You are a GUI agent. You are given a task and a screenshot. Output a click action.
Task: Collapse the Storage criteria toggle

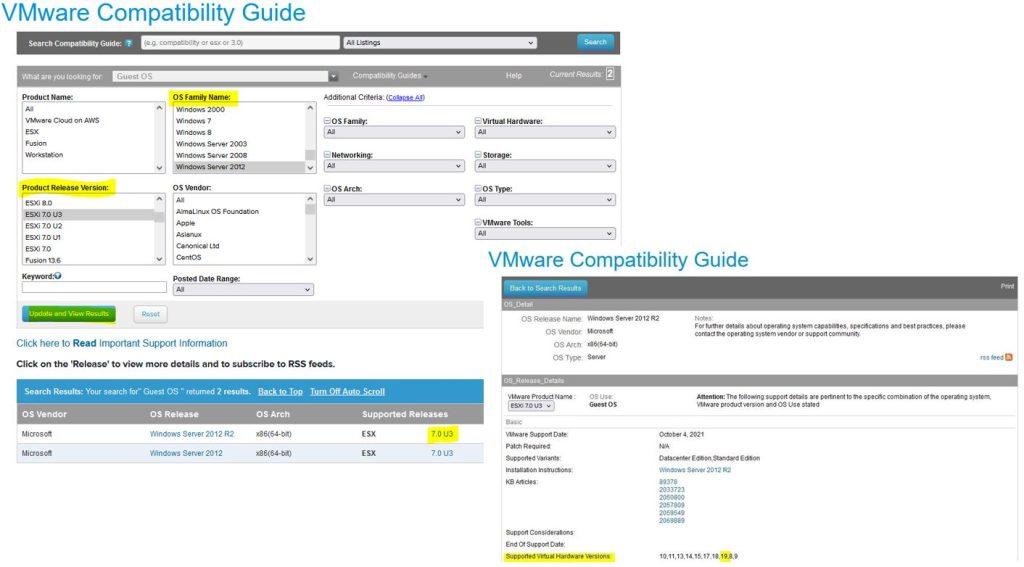478,155
